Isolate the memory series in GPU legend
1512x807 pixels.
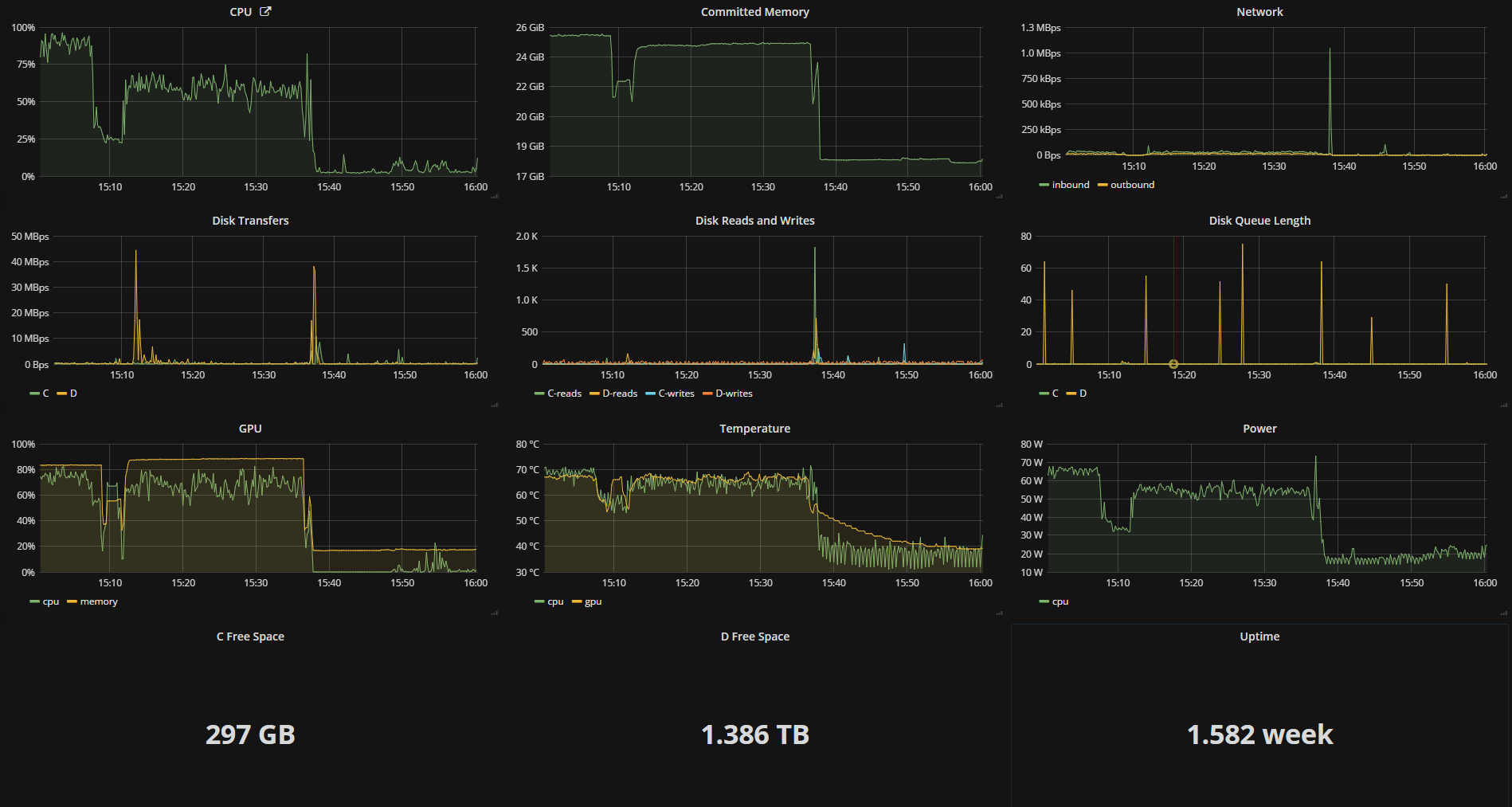pos(99,601)
